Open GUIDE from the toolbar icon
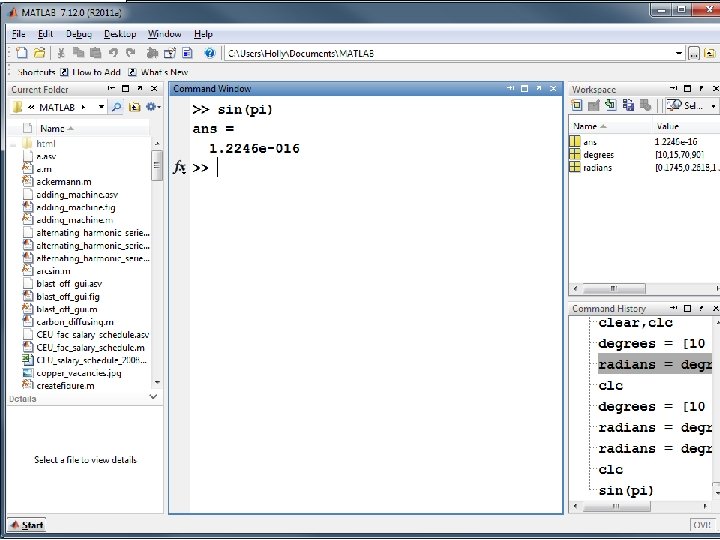 point(169,53)
